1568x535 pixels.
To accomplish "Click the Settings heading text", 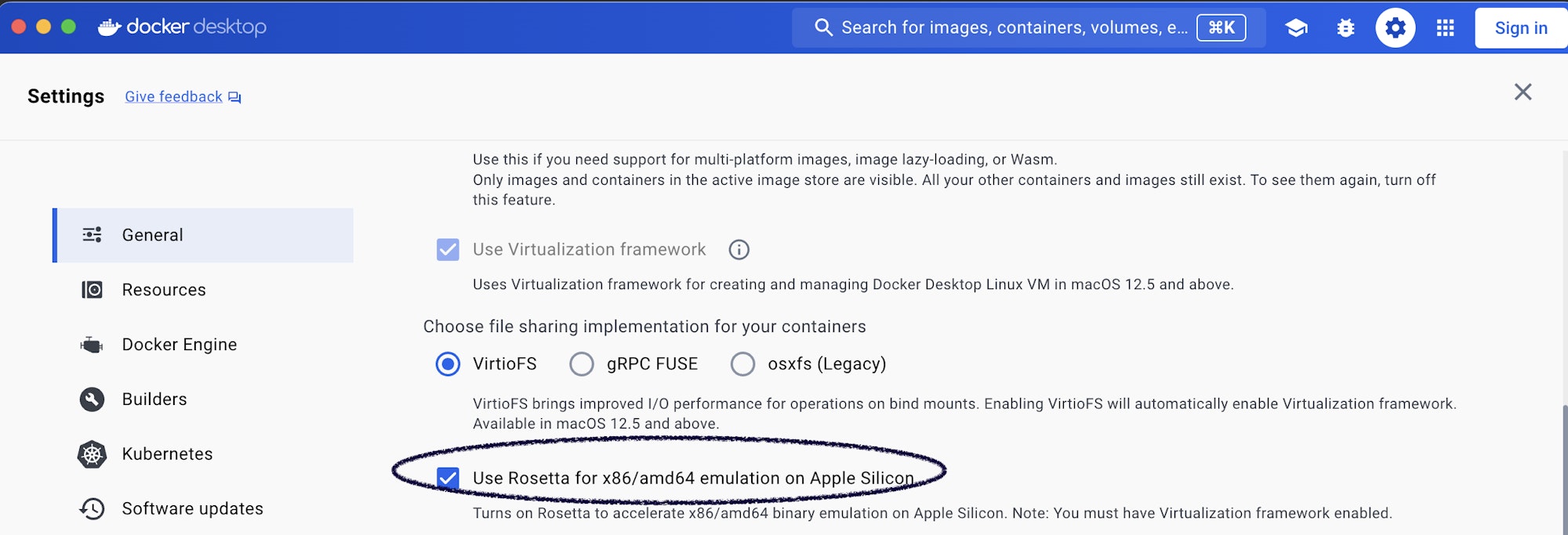I will coord(66,96).
